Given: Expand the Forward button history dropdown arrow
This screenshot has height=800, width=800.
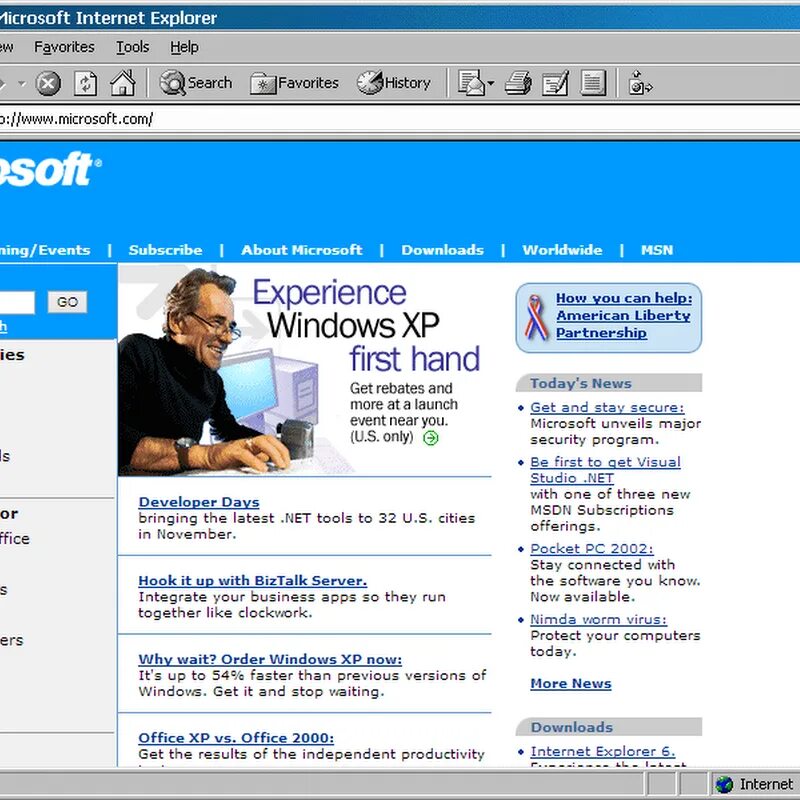Looking at the screenshot, I should [21, 83].
